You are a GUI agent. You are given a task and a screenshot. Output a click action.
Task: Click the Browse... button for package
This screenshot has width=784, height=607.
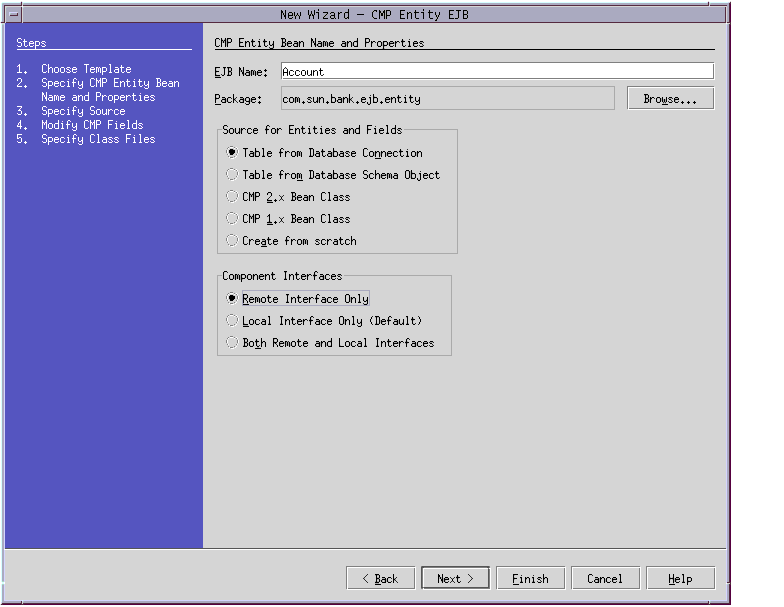coord(670,98)
